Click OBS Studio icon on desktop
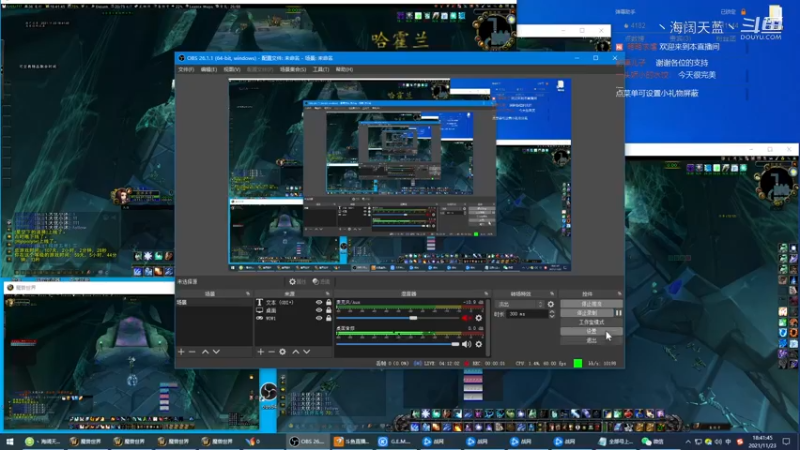Viewport: 800px width, 450px height. point(268,393)
